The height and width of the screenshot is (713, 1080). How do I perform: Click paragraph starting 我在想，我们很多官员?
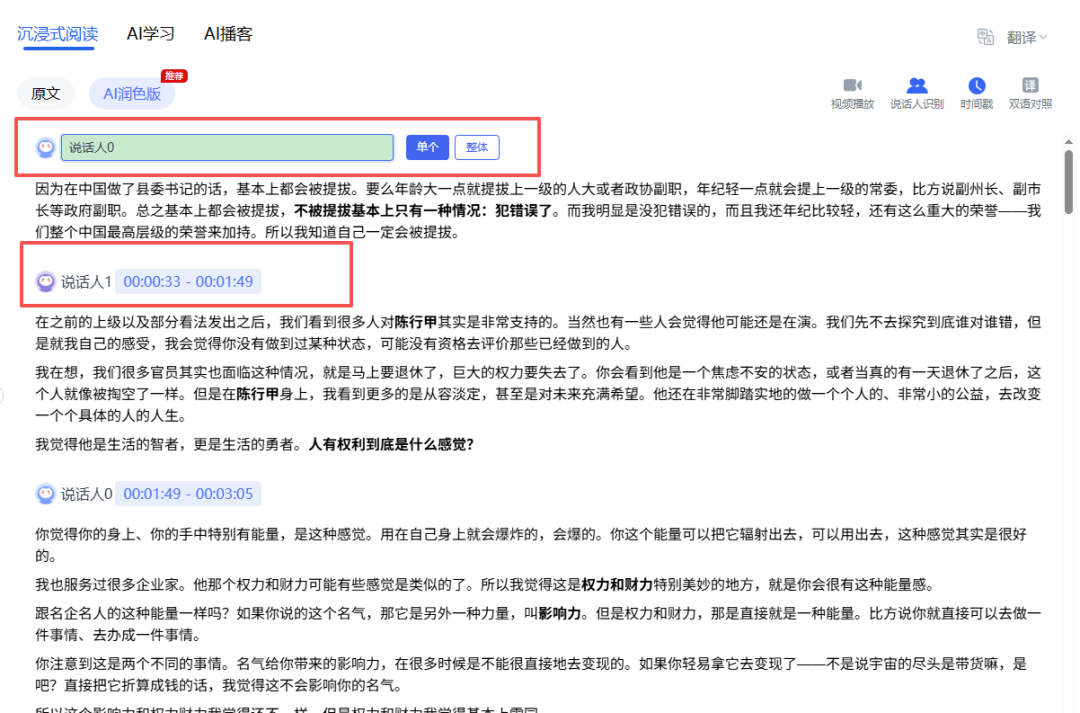tap(538, 394)
